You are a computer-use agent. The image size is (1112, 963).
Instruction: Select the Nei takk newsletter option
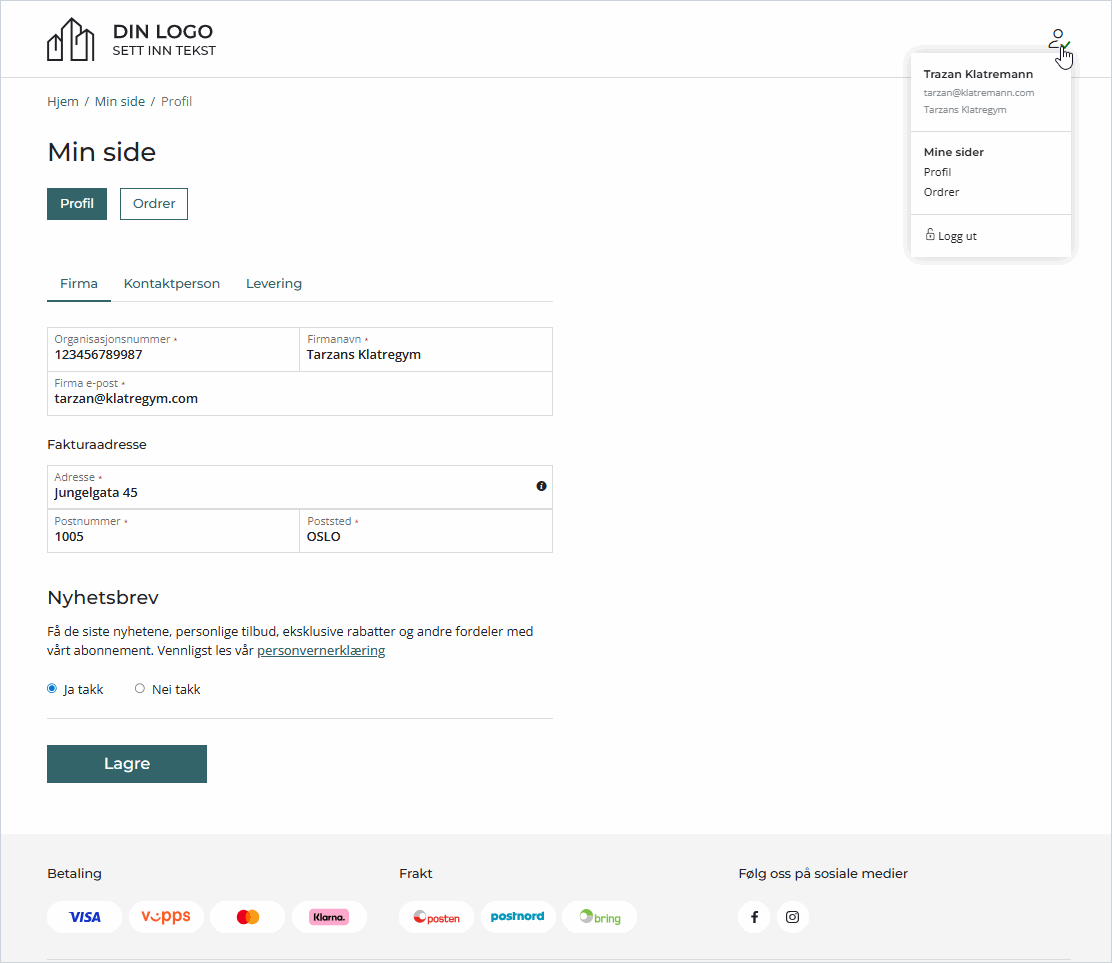[140, 689]
